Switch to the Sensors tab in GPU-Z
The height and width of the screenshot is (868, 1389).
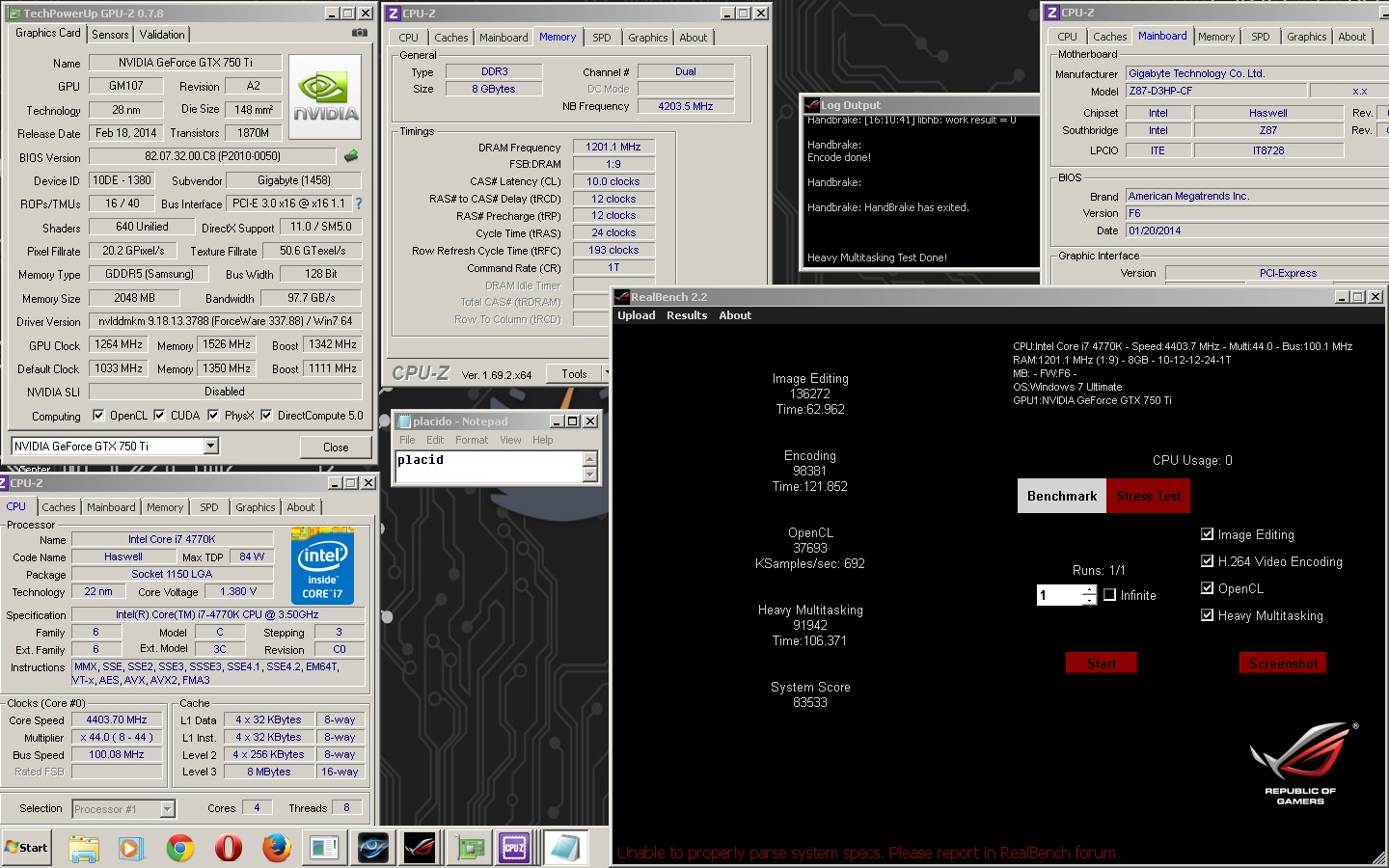[110, 34]
